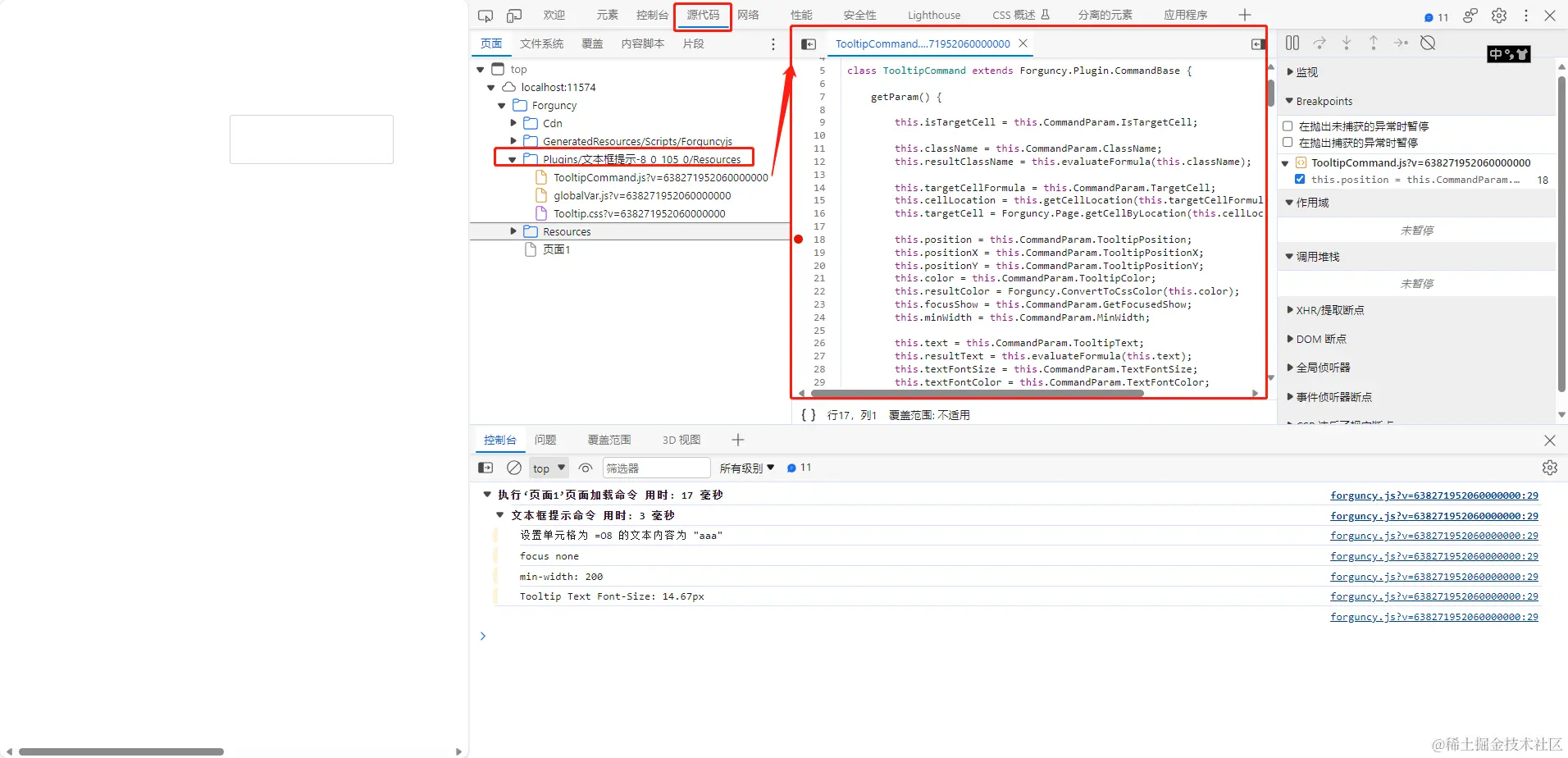Screen dimensions: 1568x758
Task: Open the 覆盖范围 drawer tab
Action: 609,440
